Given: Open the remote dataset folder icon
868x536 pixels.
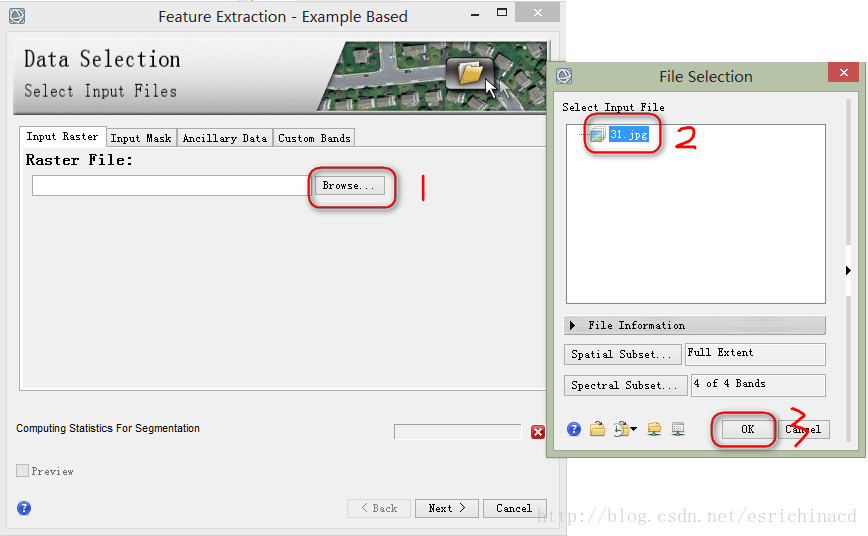Looking at the screenshot, I should coord(654,429).
